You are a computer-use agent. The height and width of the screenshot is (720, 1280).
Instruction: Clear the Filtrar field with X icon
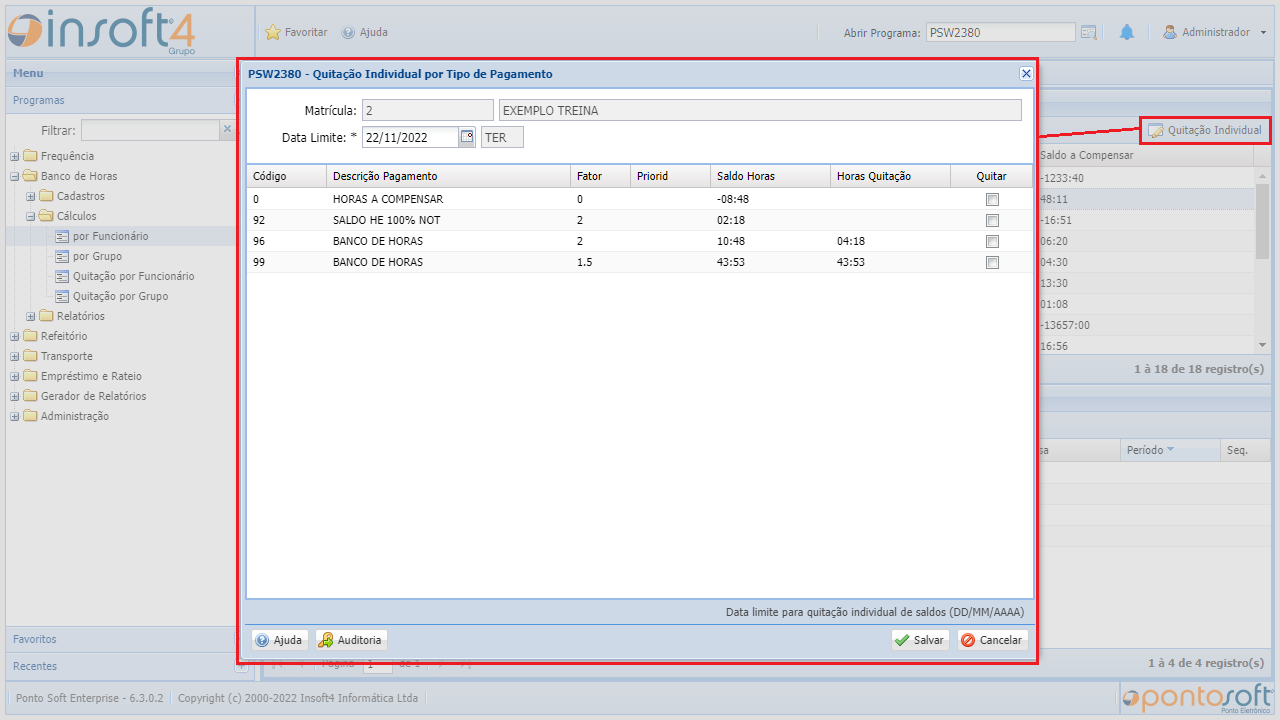pos(227,130)
